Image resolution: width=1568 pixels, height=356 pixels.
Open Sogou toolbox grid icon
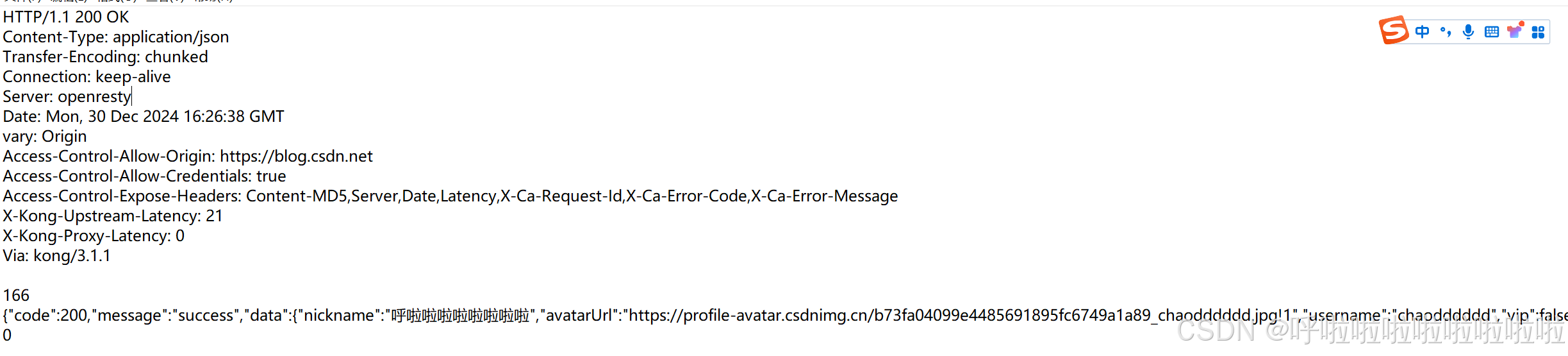coord(1538,32)
